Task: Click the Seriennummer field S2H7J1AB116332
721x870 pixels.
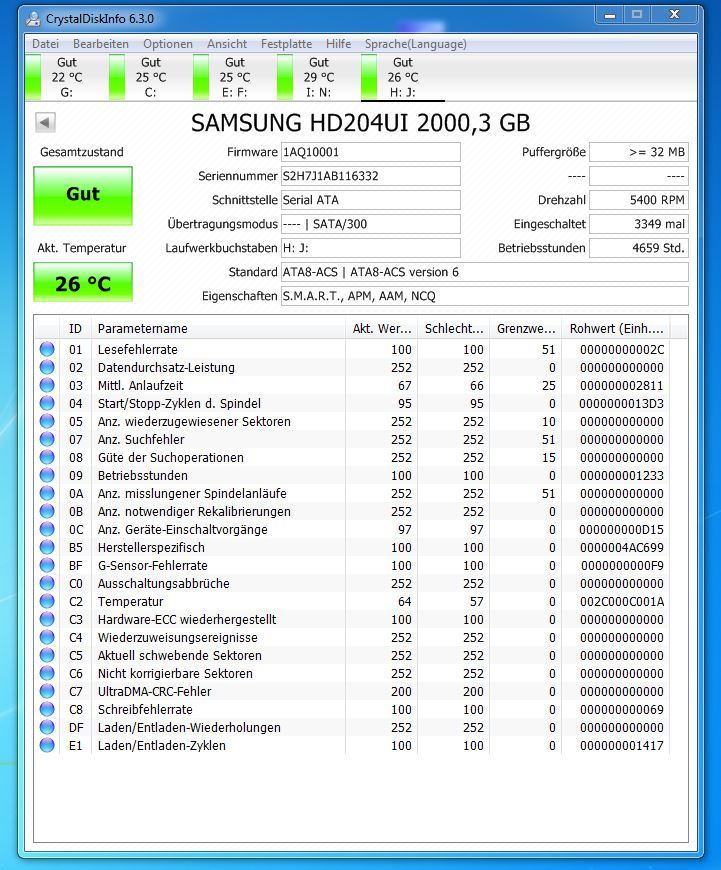Action: coord(371,176)
